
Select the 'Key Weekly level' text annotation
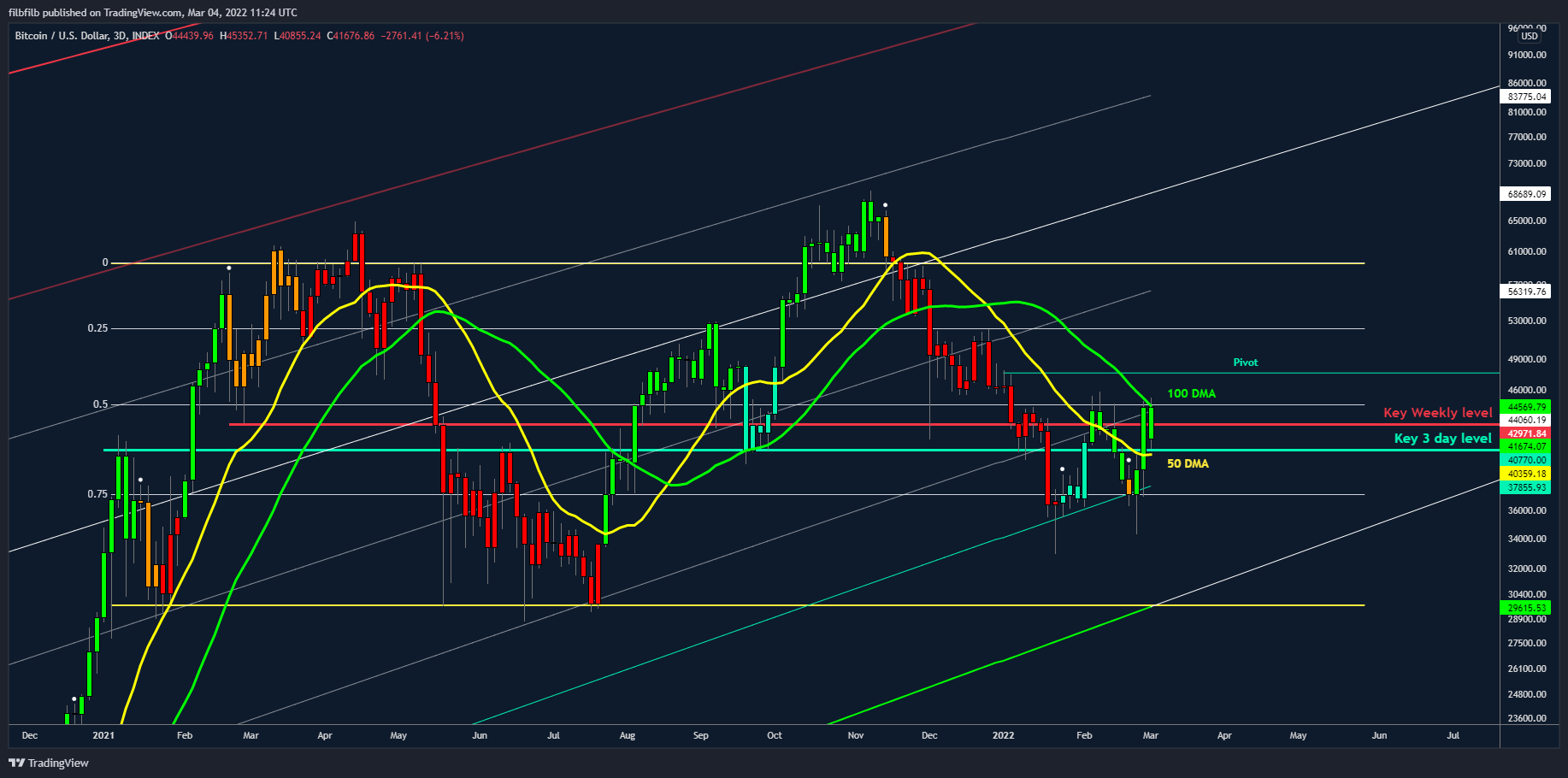[1437, 413]
